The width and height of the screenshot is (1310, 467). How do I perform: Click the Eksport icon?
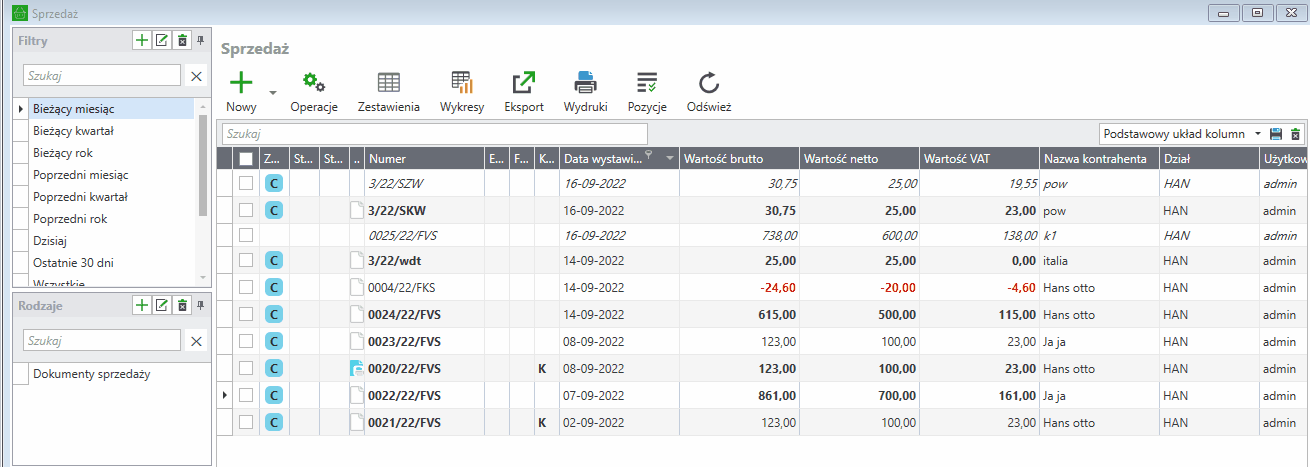tap(524, 83)
